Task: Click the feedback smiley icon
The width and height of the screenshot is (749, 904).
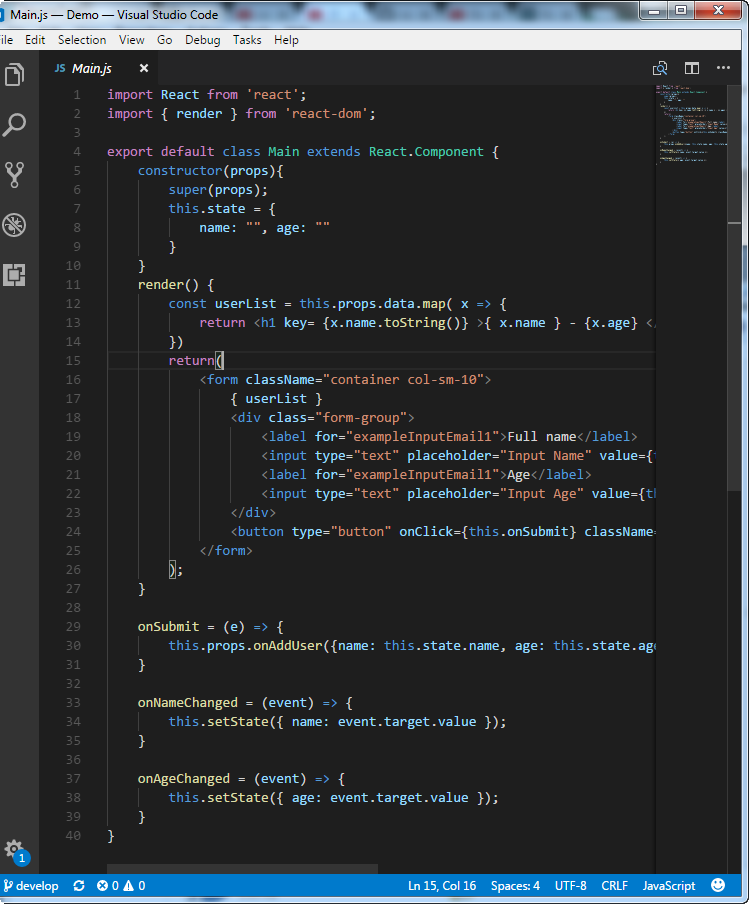Action: tap(718, 885)
